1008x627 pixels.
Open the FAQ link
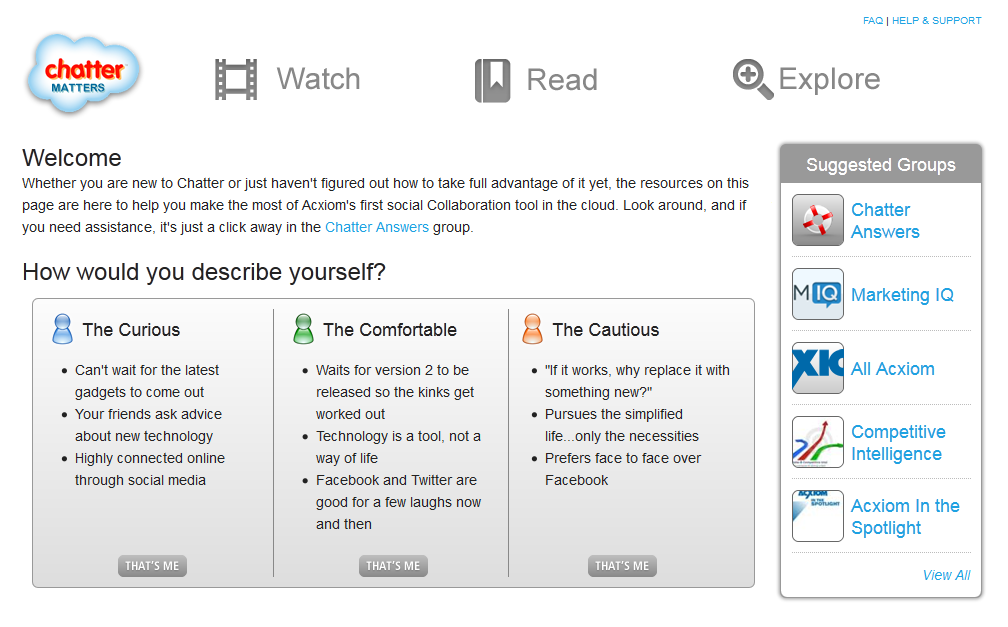(x=873, y=21)
